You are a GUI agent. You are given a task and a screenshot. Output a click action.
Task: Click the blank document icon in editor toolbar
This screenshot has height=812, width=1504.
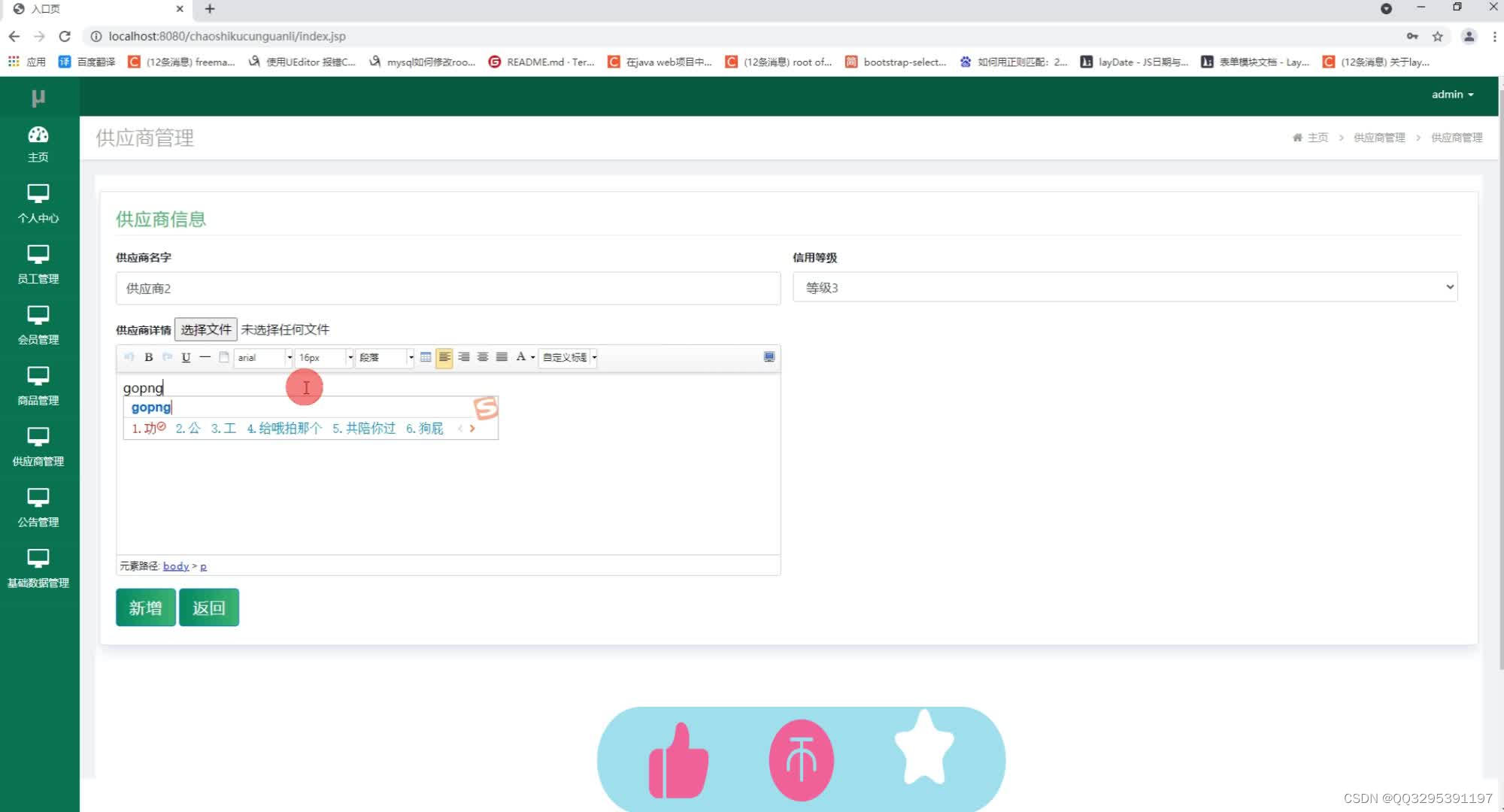[223, 357]
